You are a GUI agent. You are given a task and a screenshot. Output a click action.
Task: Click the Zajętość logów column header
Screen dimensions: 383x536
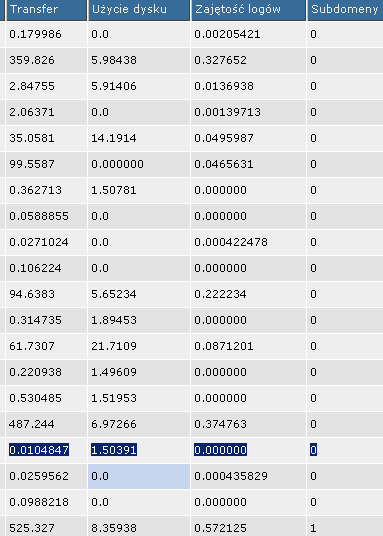248,10
